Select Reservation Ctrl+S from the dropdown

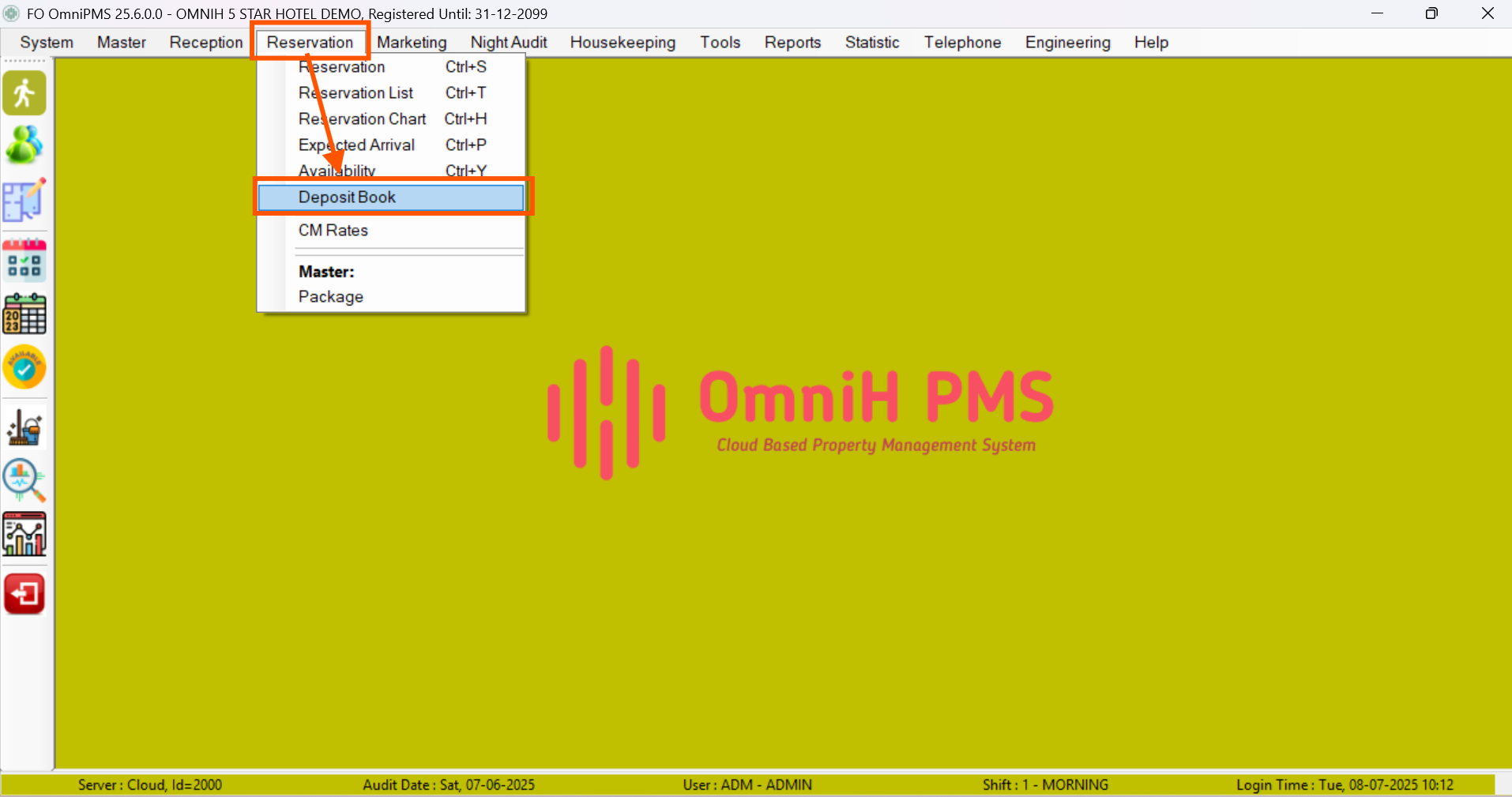(x=391, y=67)
